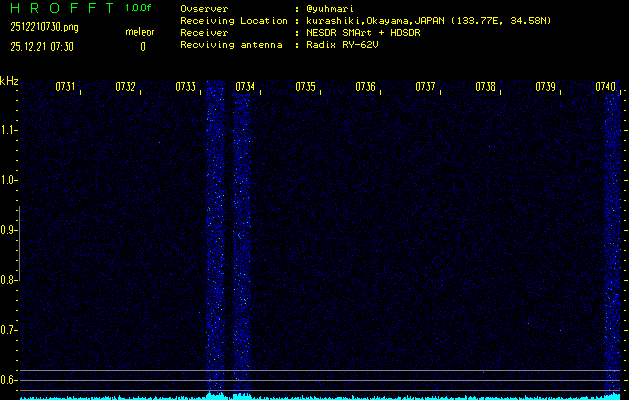
Task: Click the meteor count label
Action: pos(139,32)
